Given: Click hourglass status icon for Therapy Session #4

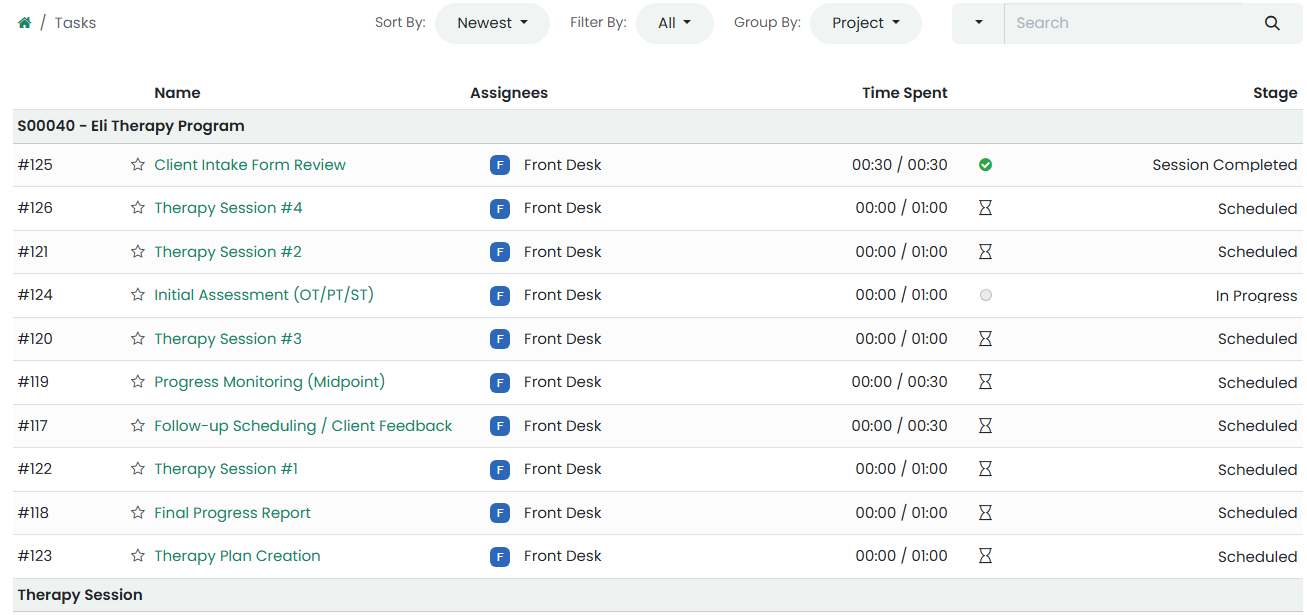Looking at the screenshot, I should (985, 208).
